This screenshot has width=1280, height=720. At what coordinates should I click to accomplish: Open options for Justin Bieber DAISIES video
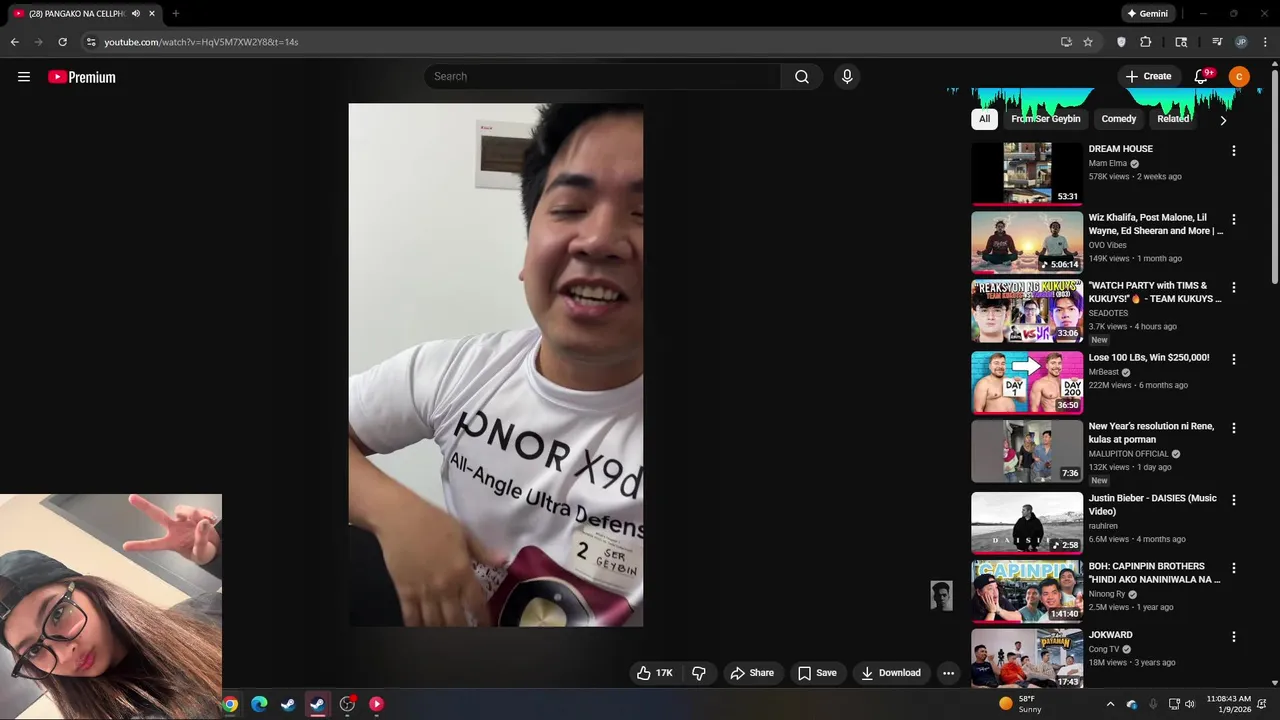(1233, 500)
